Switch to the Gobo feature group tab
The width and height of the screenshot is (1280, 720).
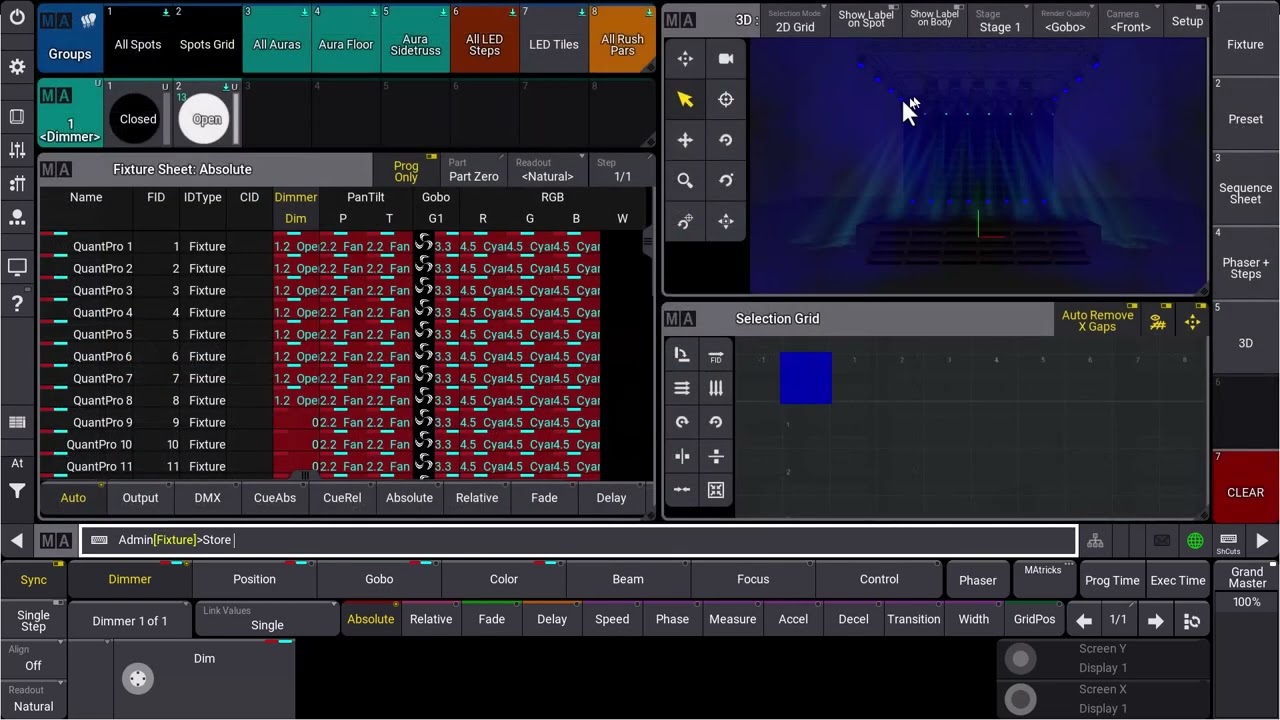[379, 580]
